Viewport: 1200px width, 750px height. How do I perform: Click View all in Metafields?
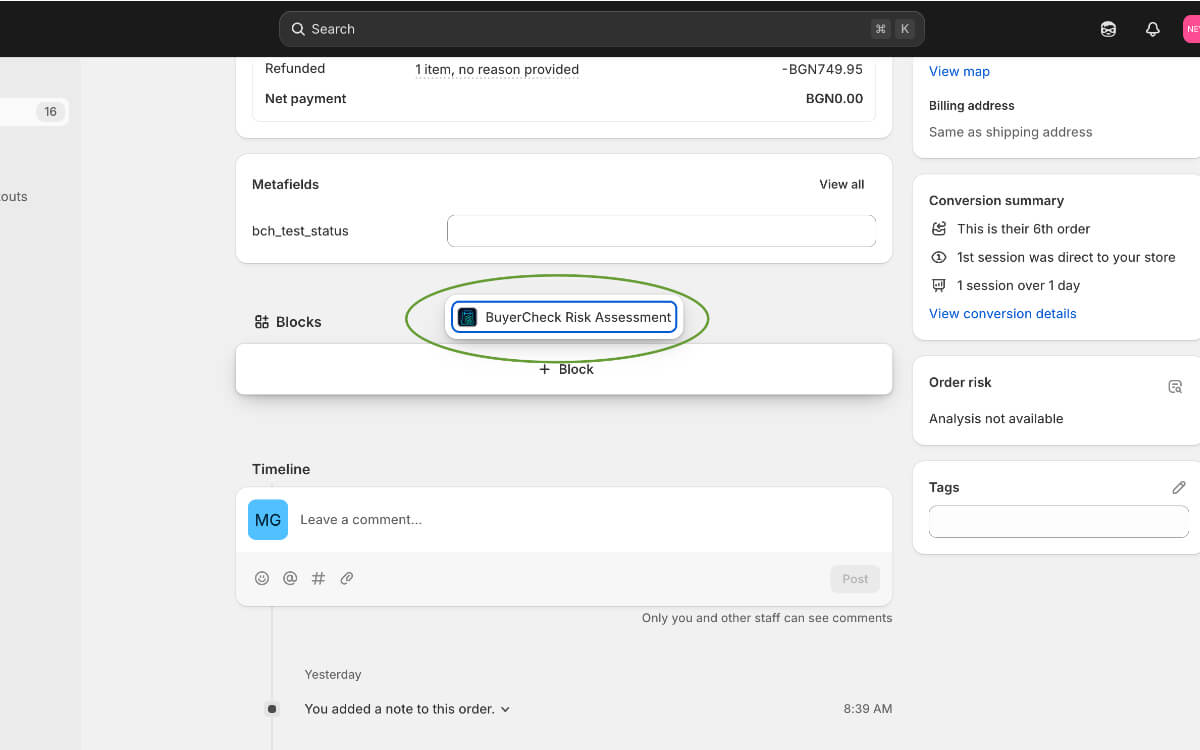coord(841,184)
